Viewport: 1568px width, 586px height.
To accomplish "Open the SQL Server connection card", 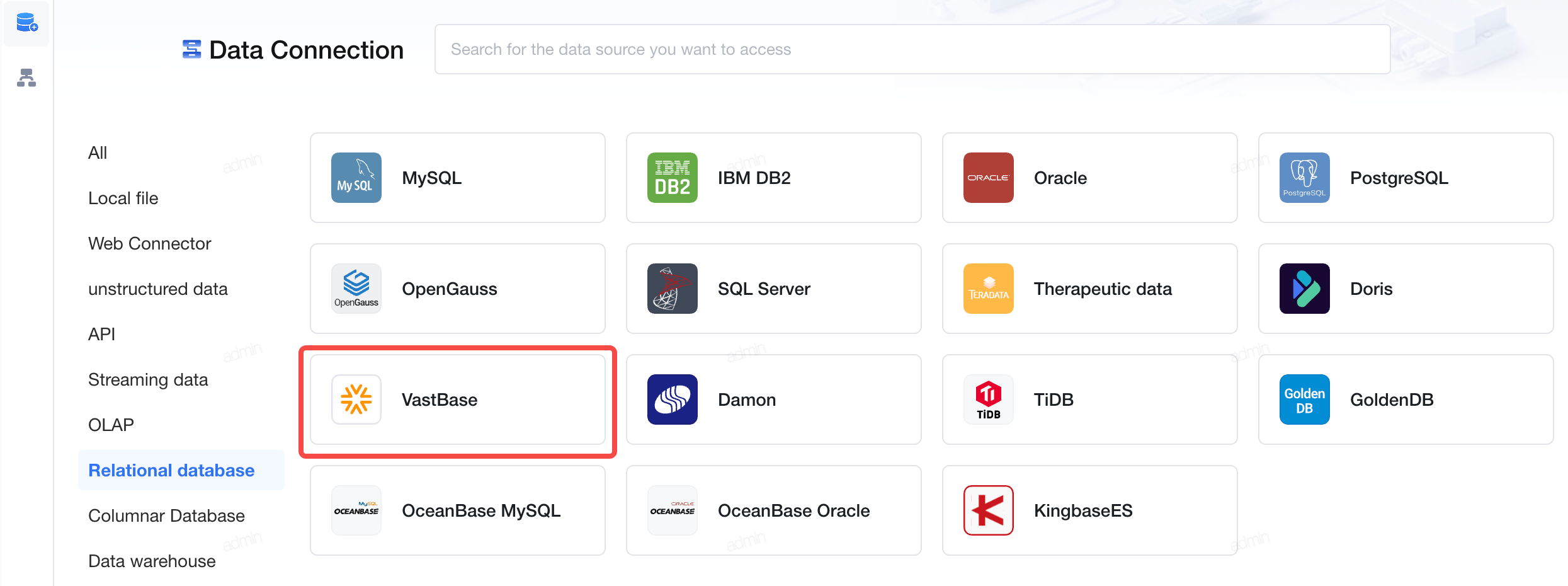I will tap(774, 289).
